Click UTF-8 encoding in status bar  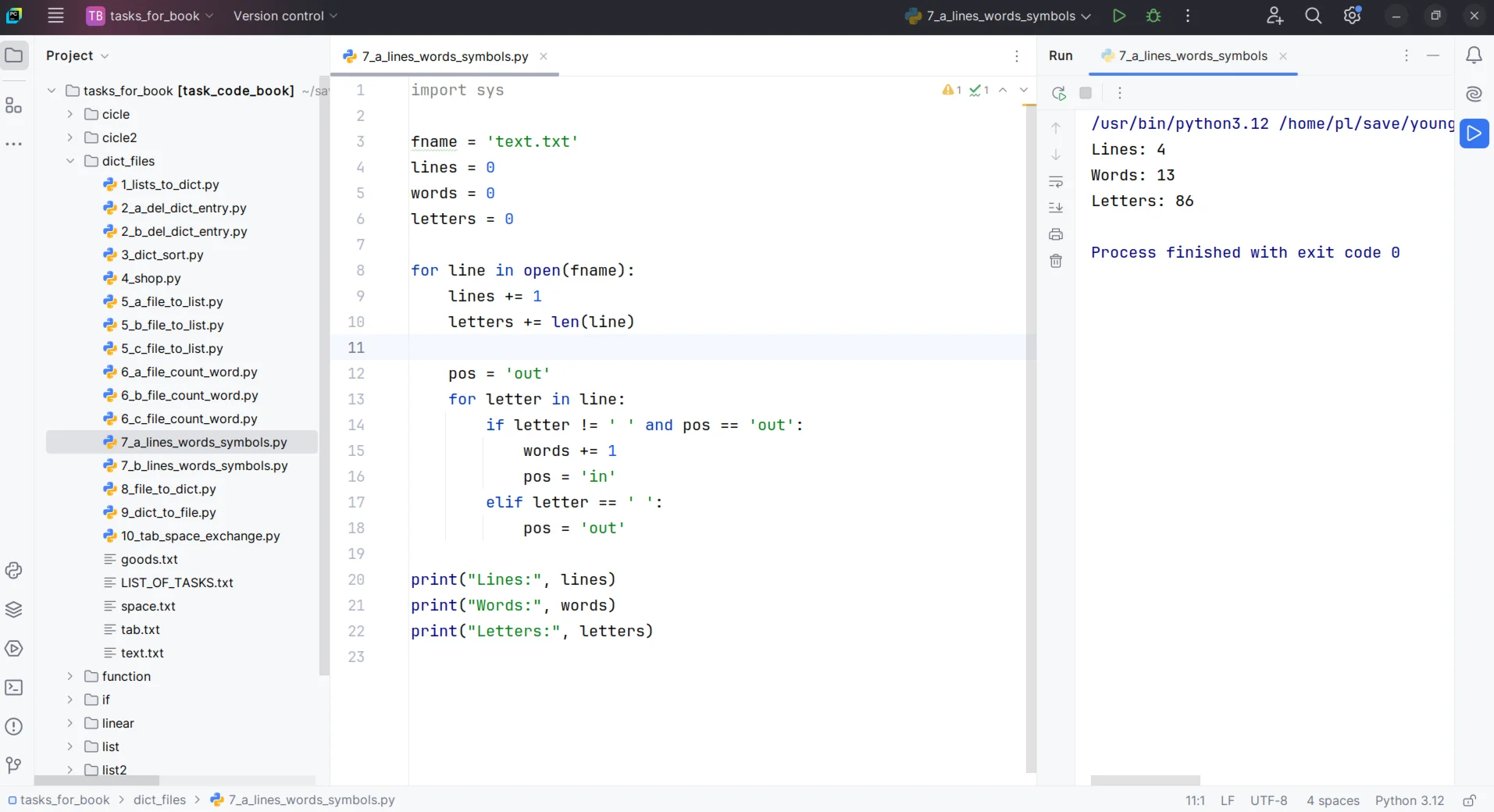pyautogui.click(x=1268, y=800)
